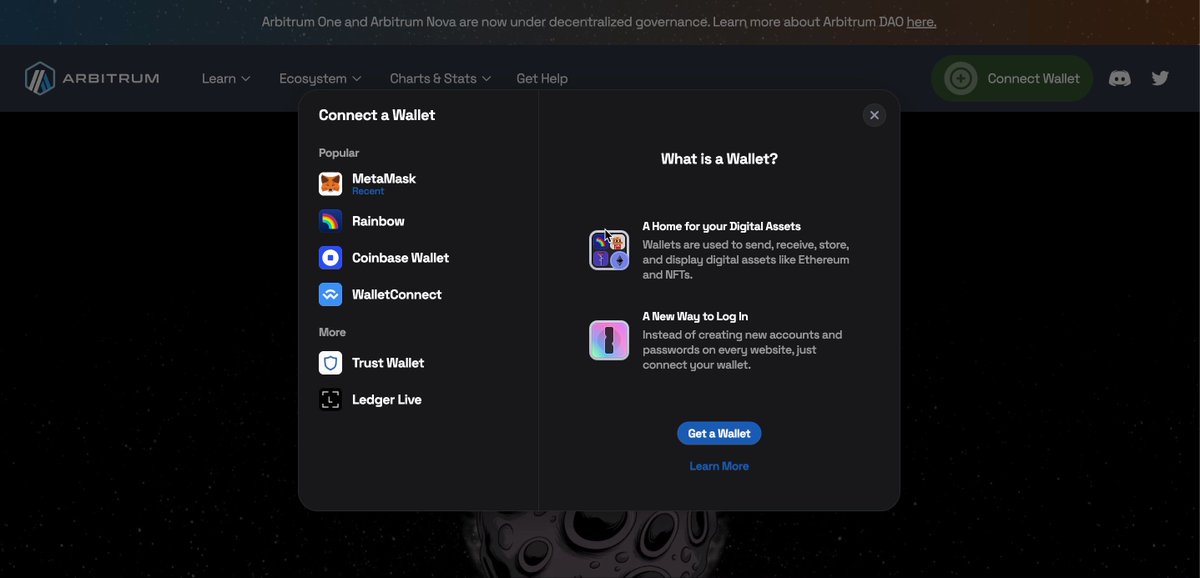Click 'A Home for your Digital Assets' heading
Screen dimensions: 1200x578
pyautogui.click(x=722, y=226)
